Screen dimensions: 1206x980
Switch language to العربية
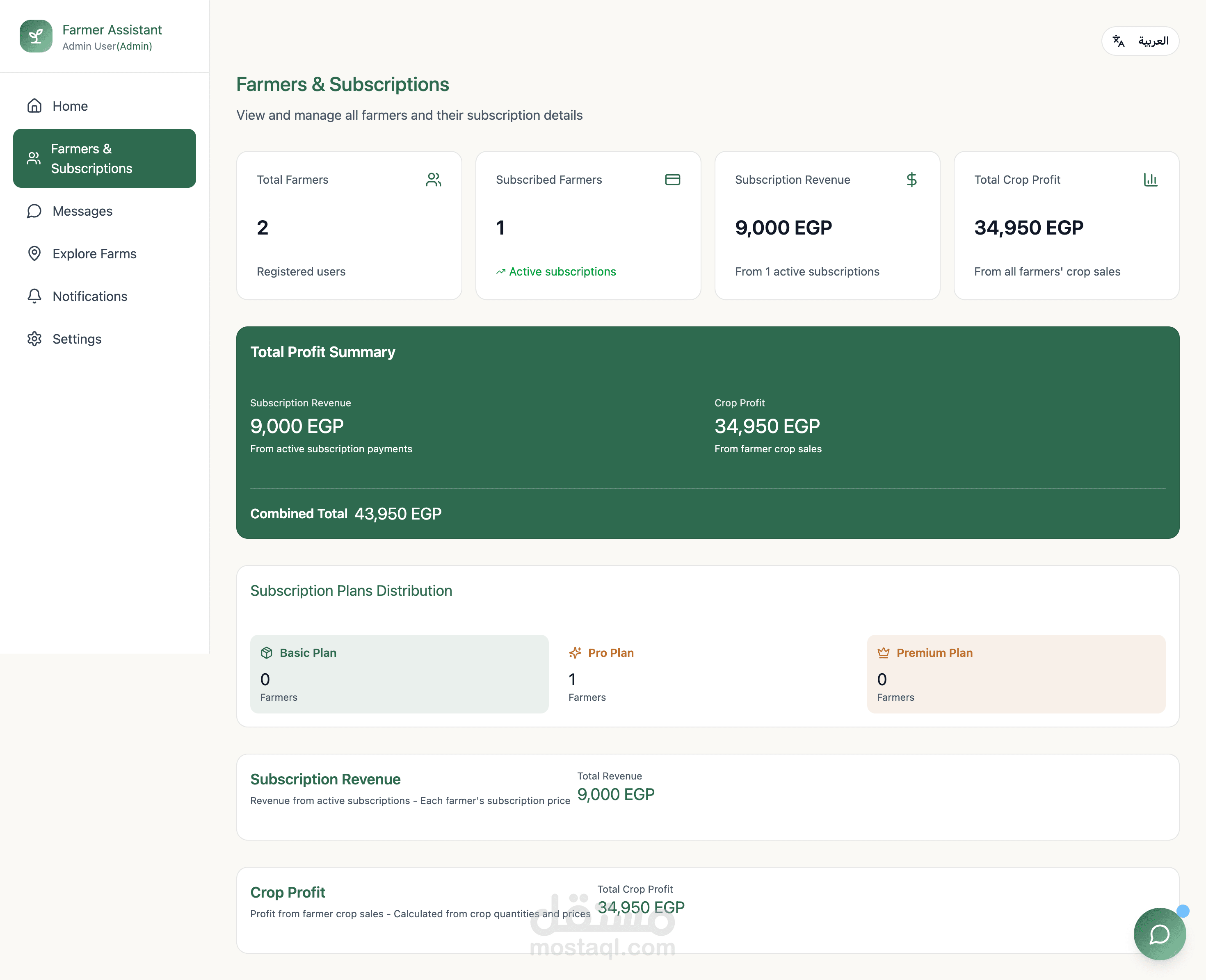click(1153, 41)
